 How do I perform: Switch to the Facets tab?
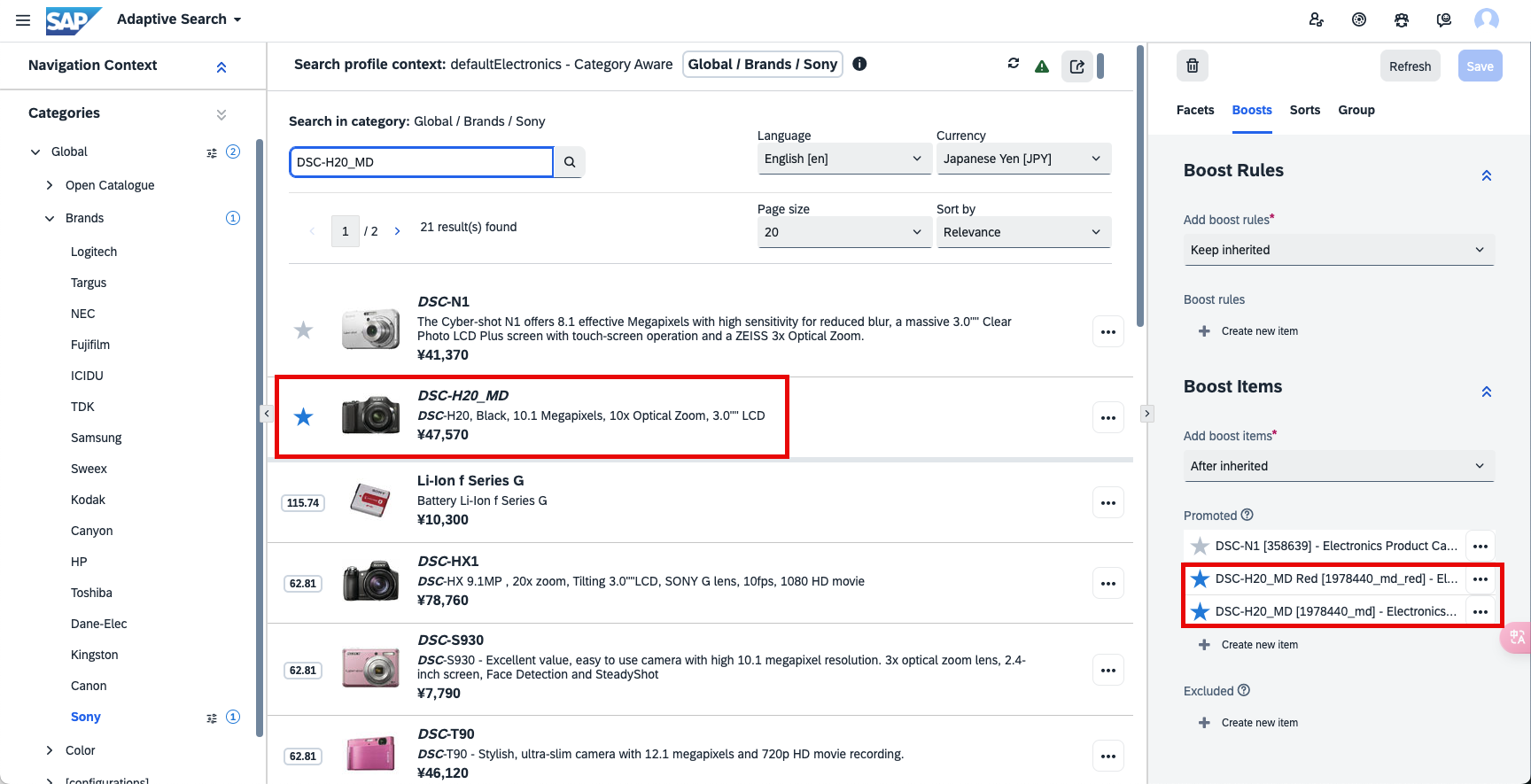pyautogui.click(x=1195, y=111)
